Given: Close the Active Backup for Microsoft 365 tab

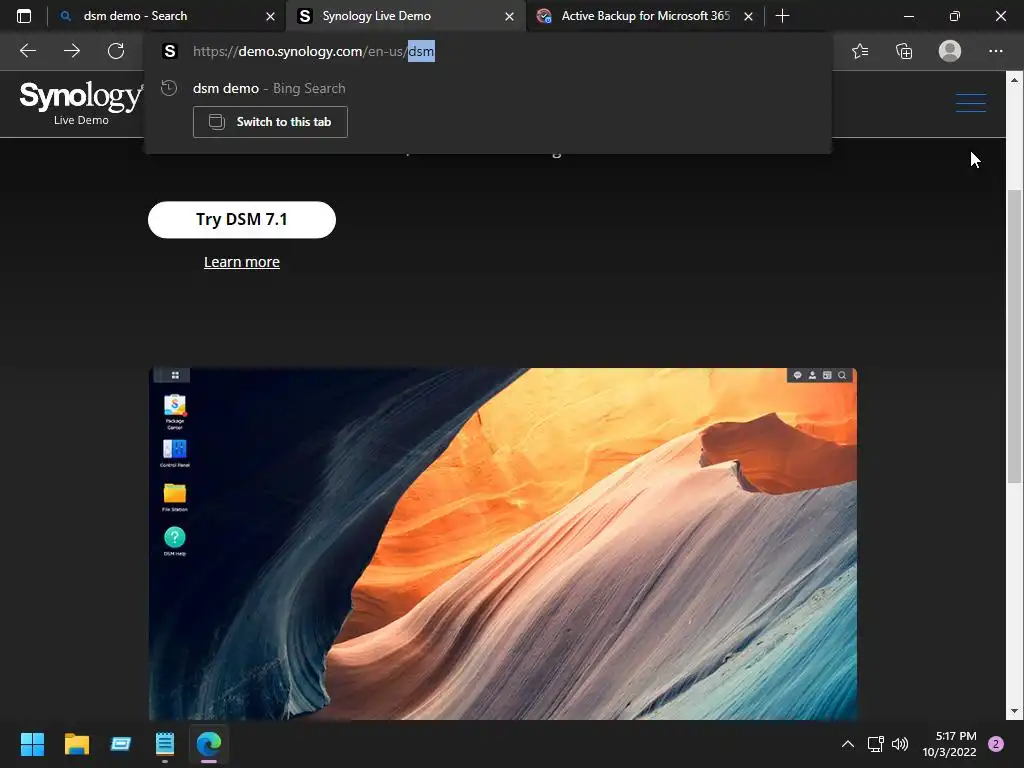Looking at the screenshot, I should (748, 16).
